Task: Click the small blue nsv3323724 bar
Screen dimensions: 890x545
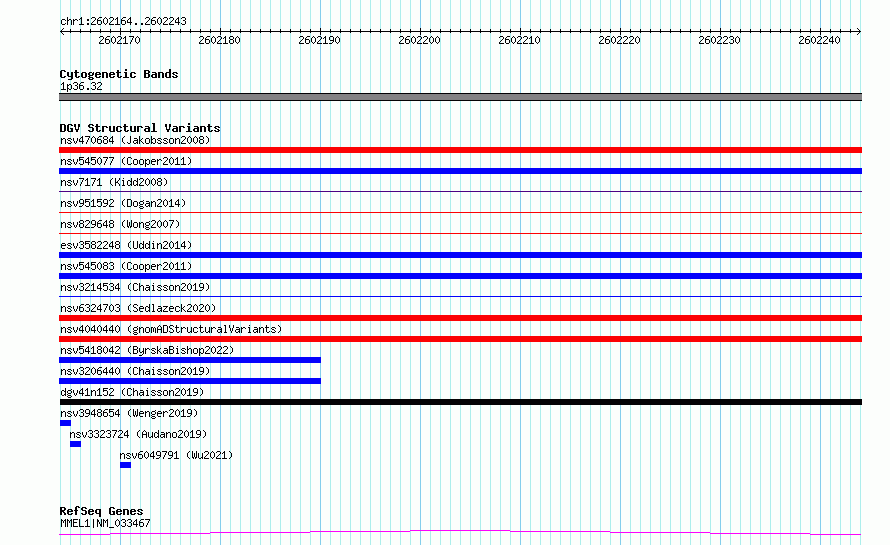Action: [75, 444]
